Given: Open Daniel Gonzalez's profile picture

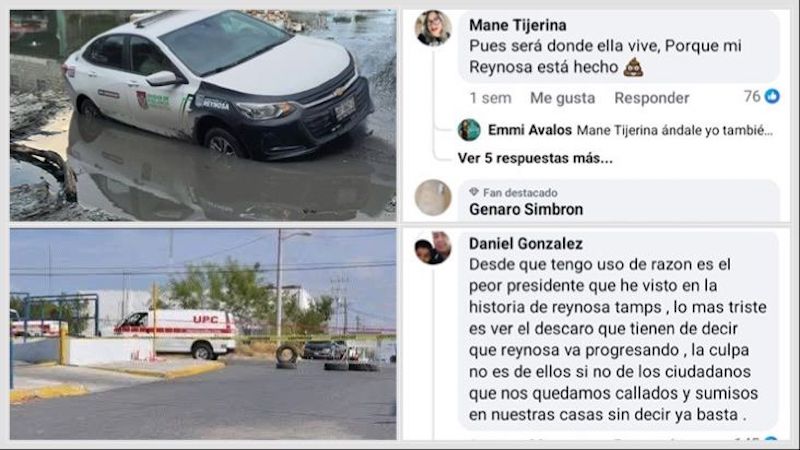Looking at the screenshot, I should 433,248.
